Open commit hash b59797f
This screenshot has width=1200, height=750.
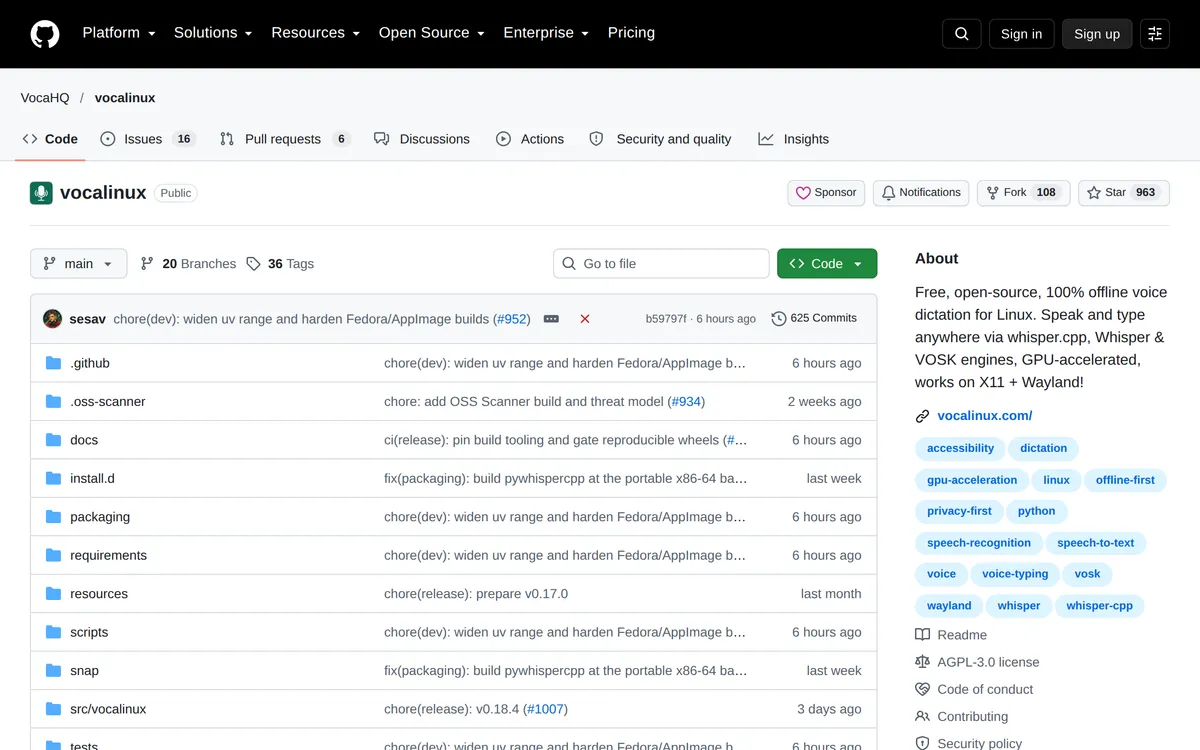pyautogui.click(x=666, y=319)
